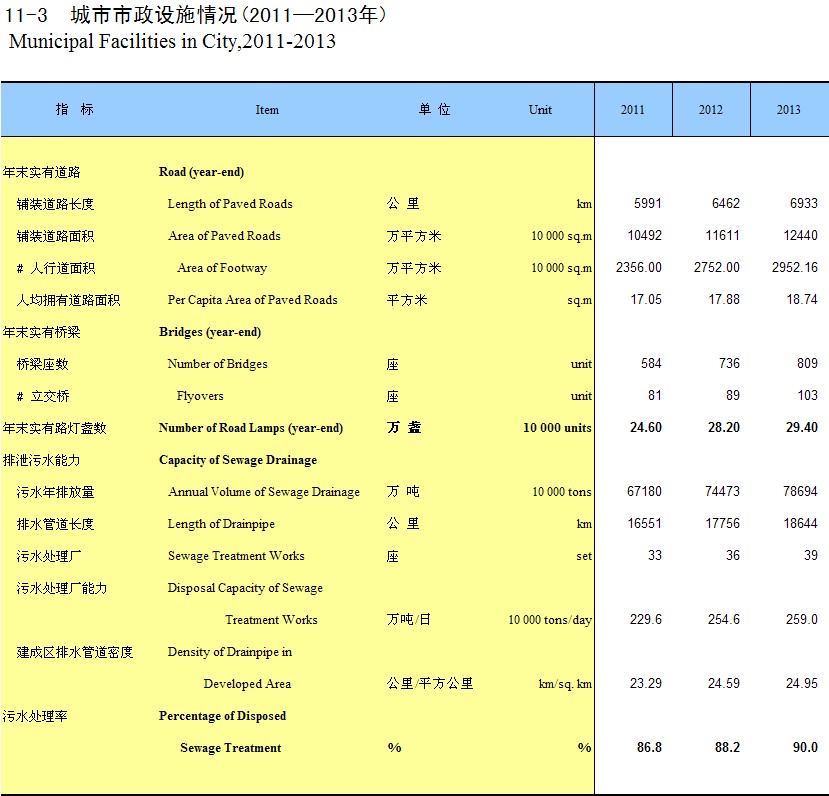This screenshot has width=829, height=796.
Task: Select the 'Sewage Treatment Works' label
Action: click(x=236, y=556)
